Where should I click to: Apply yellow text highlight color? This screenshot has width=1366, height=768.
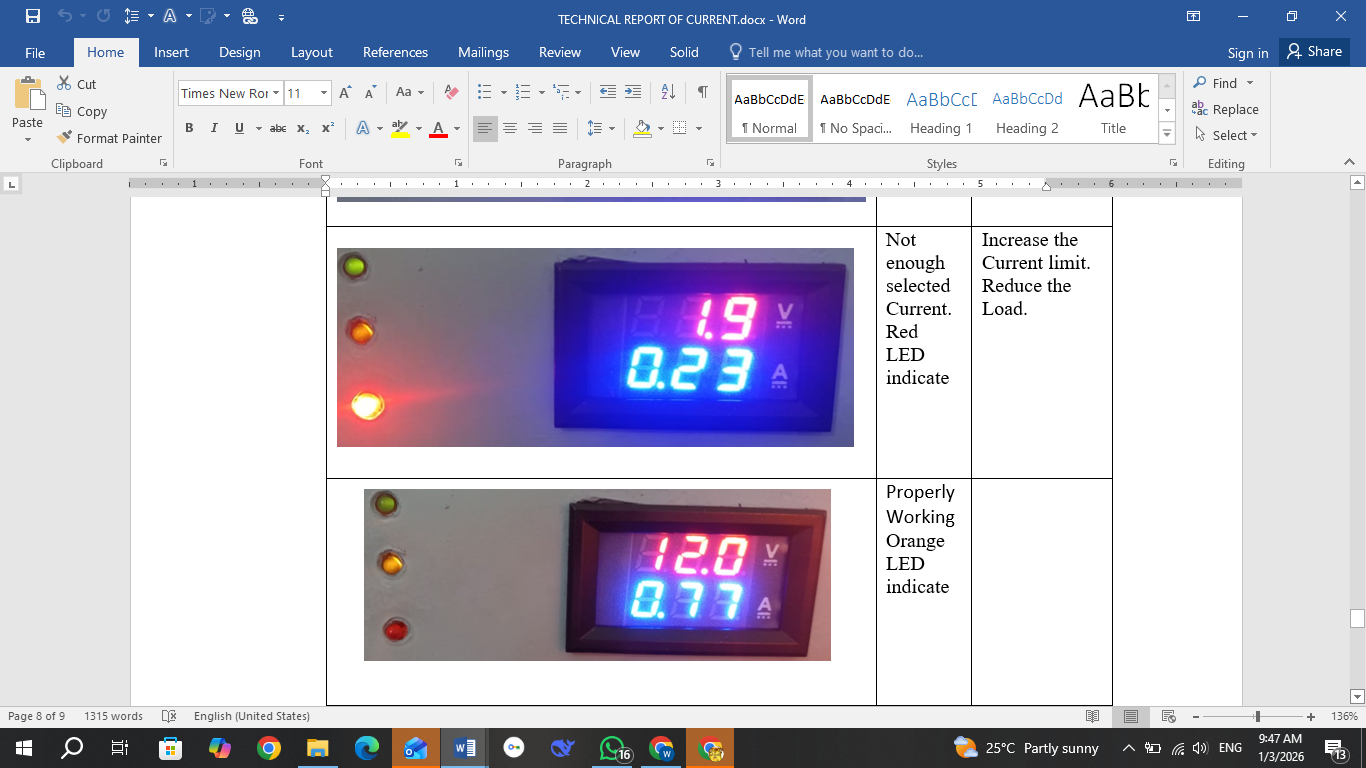tap(400, 128)
